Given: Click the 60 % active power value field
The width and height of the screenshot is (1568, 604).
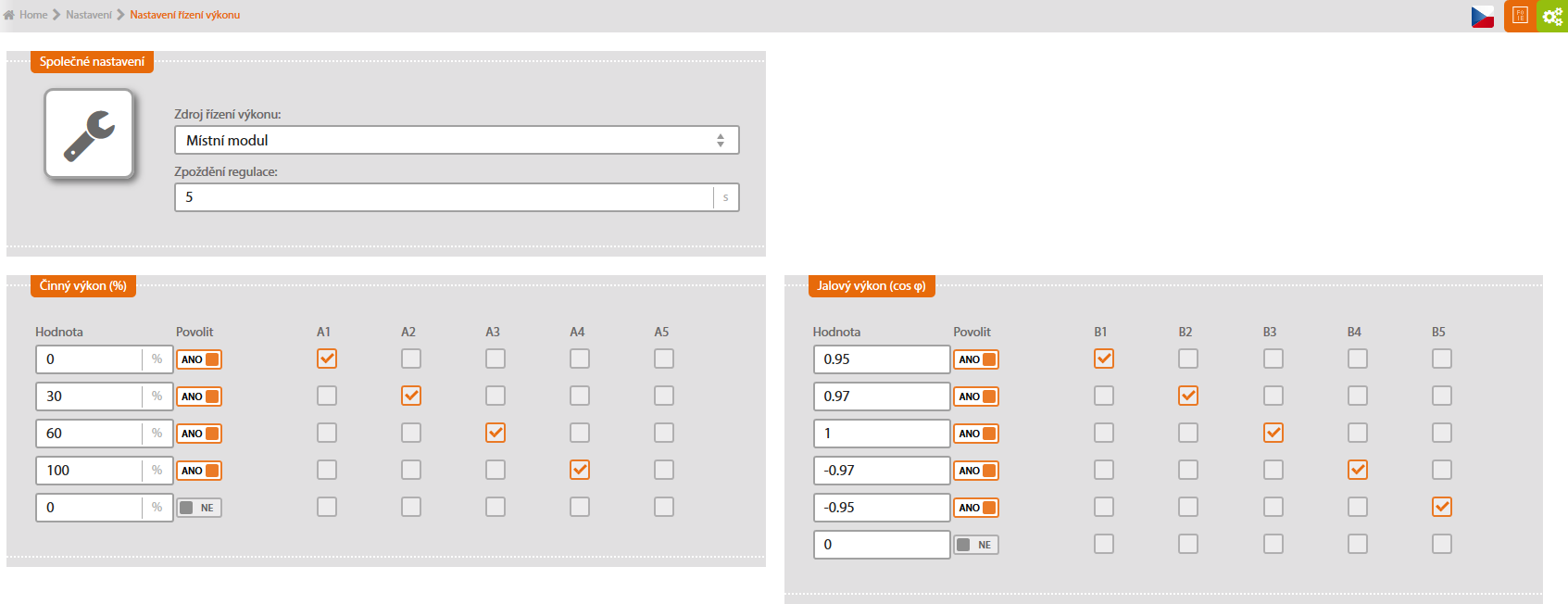Looking at the screenshot, I should 89,434.
